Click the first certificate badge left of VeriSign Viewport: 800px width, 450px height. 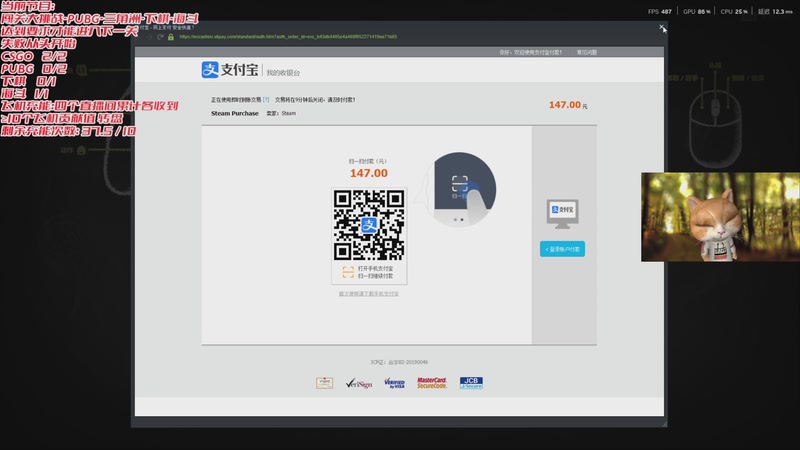click(x=324, y=383)
